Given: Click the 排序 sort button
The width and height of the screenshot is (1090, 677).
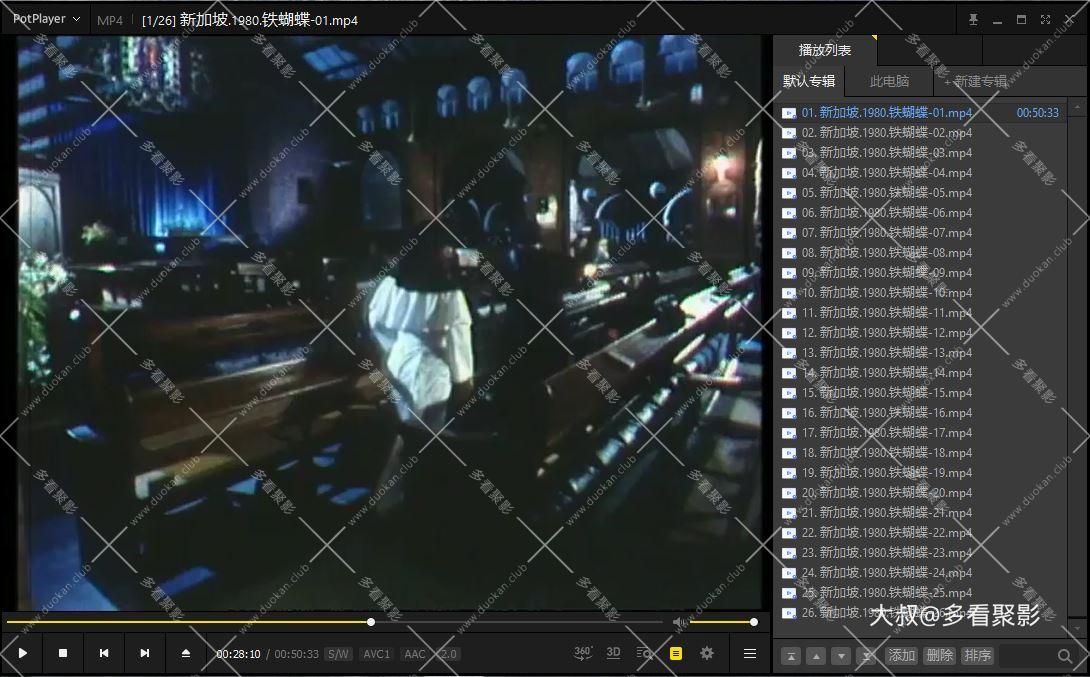Looking at the screenshot, I should click(x=978, y=655).
